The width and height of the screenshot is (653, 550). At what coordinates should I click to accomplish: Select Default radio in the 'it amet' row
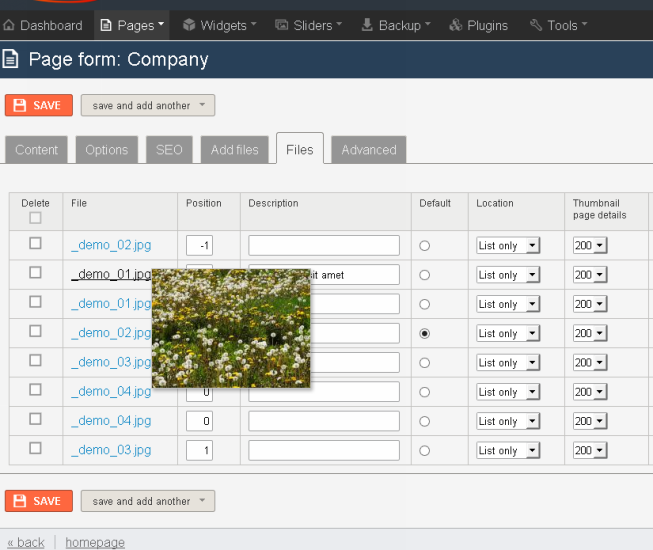click(x=424, y=275)
